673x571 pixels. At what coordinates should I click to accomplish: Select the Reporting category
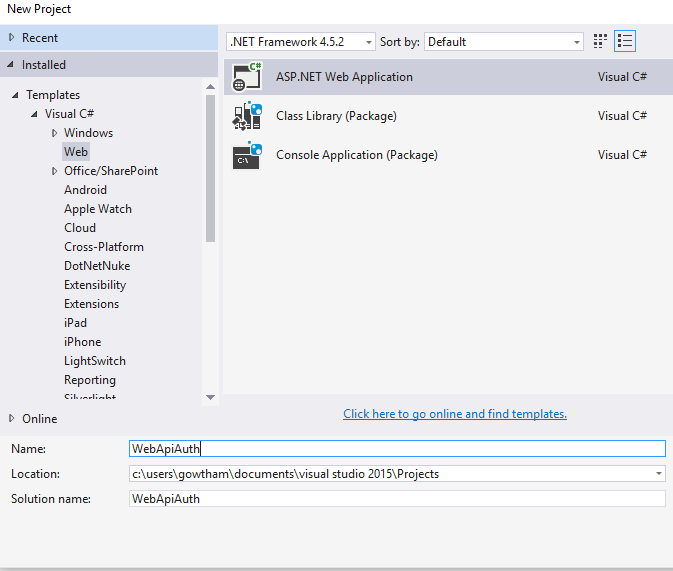tap(90, 380)
